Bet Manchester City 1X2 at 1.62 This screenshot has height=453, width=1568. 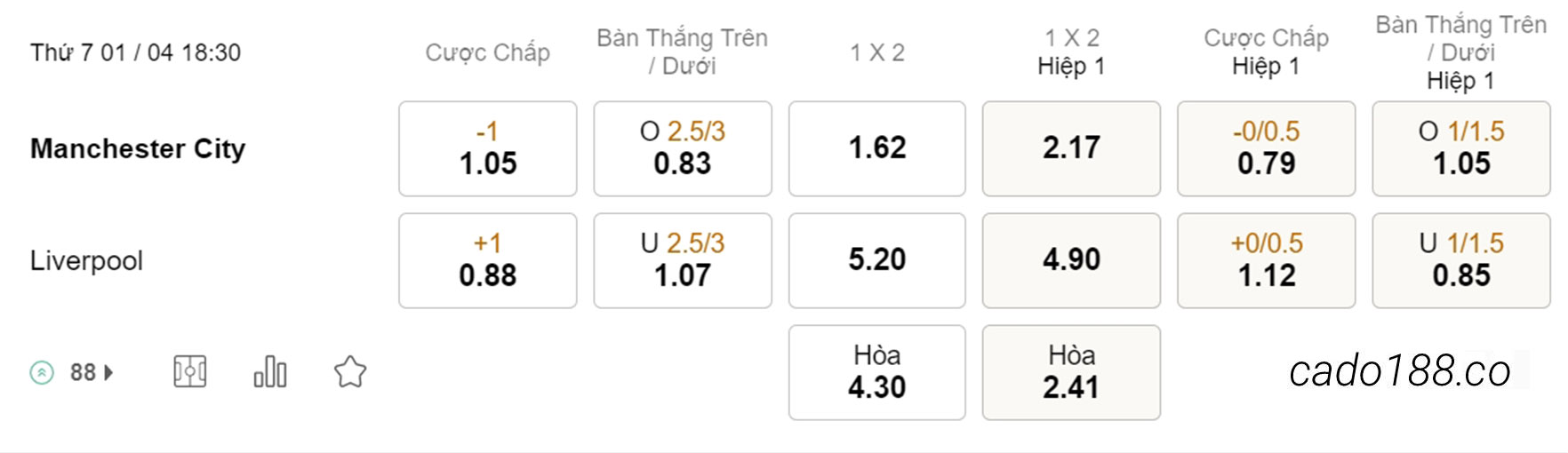(x=877, y=148)
